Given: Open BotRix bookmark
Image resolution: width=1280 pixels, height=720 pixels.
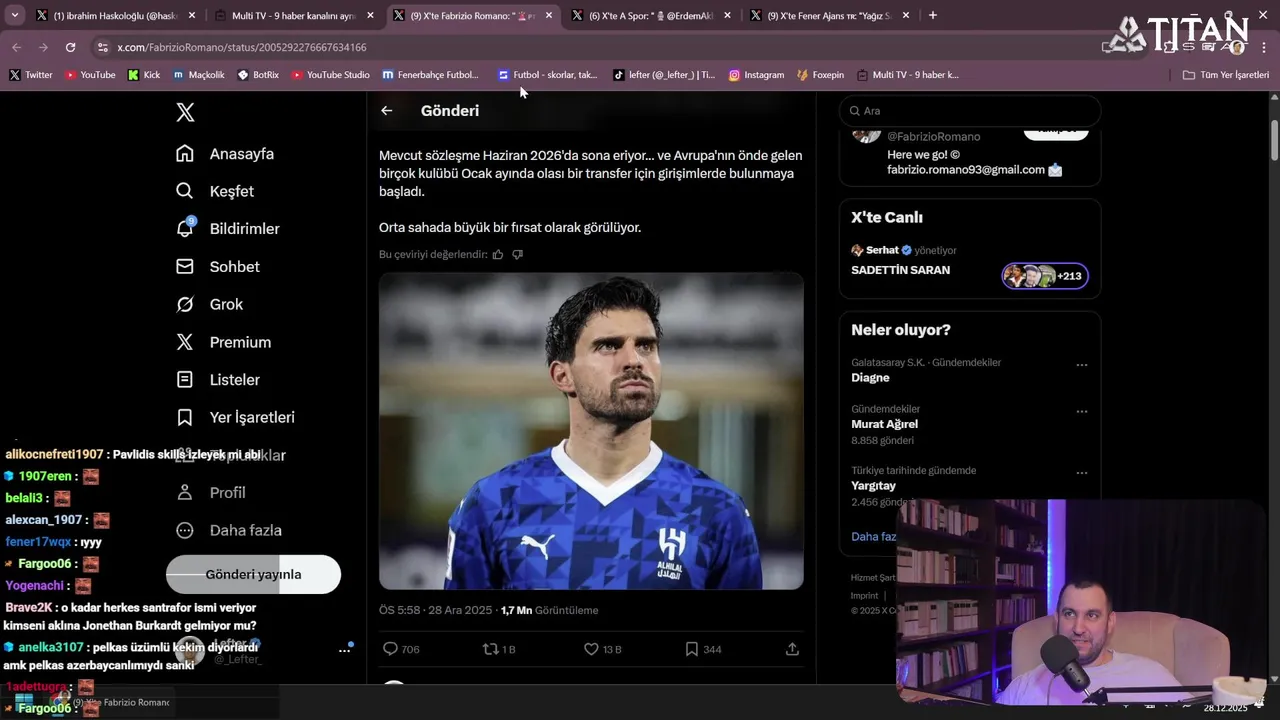Looking at the screenshot, I should click(x=258, y=75).
